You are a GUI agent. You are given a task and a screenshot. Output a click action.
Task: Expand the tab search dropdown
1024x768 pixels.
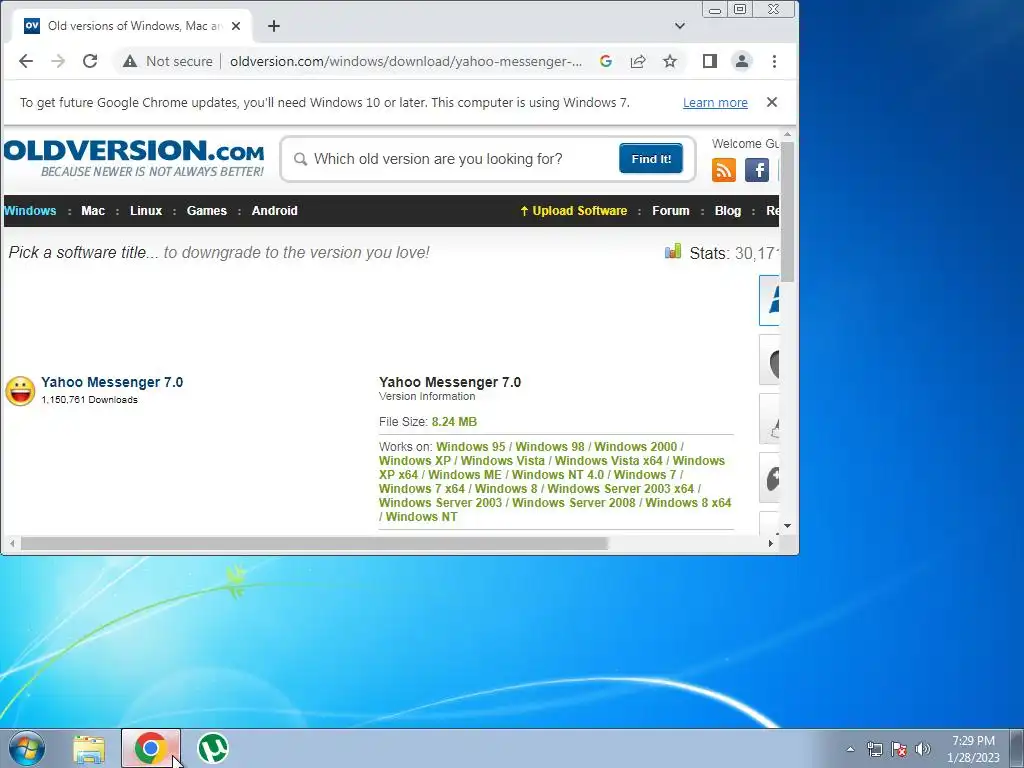coord(680,26)
